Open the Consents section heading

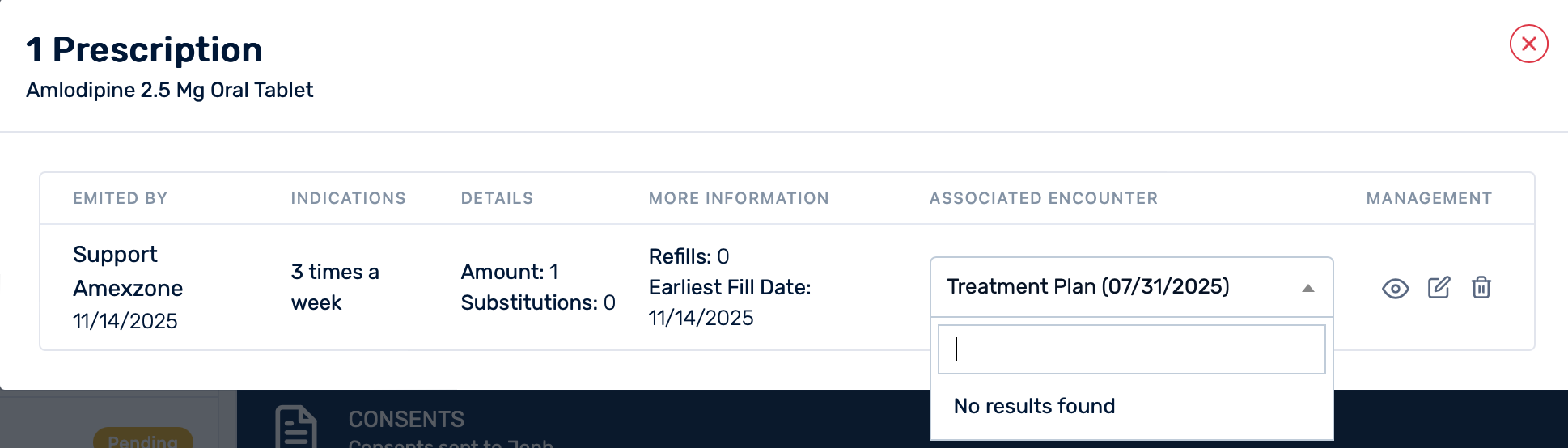tap(406, 419)
